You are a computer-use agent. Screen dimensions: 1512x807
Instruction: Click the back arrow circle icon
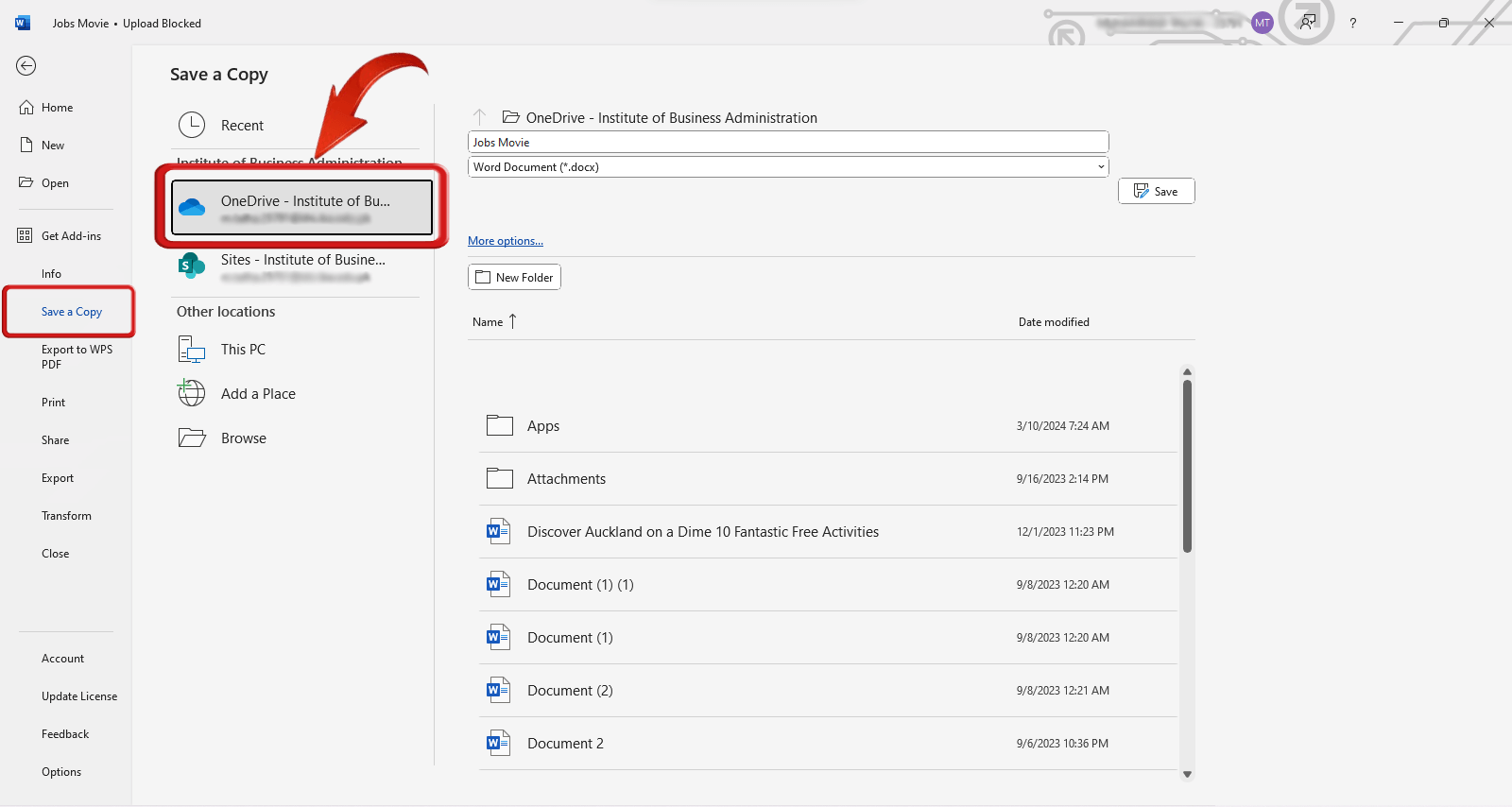(26, 65)
